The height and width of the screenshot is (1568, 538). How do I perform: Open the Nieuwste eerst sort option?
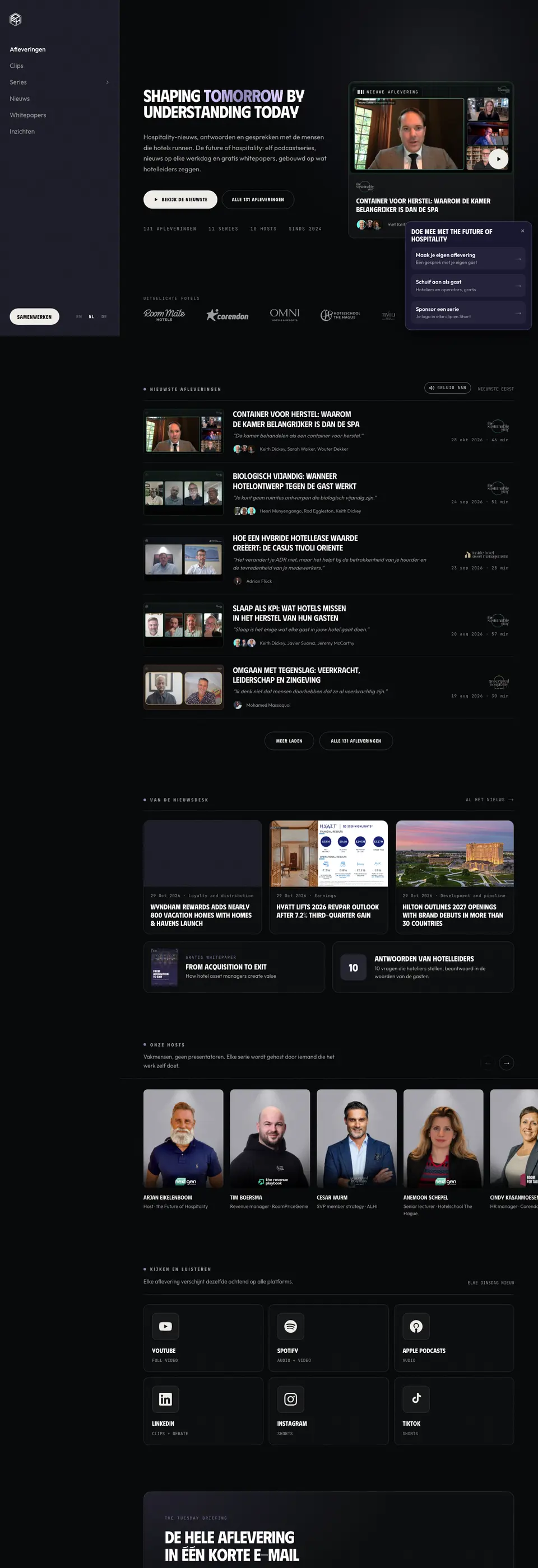tap(495, 388)
